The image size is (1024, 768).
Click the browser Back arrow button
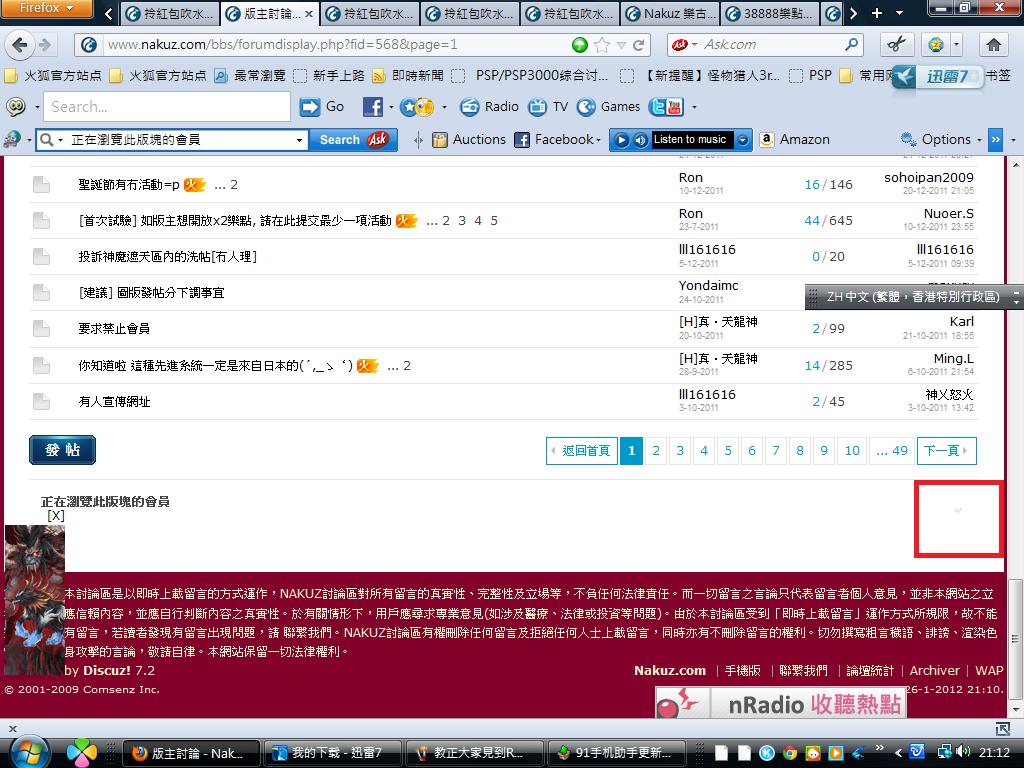[20, 45]
